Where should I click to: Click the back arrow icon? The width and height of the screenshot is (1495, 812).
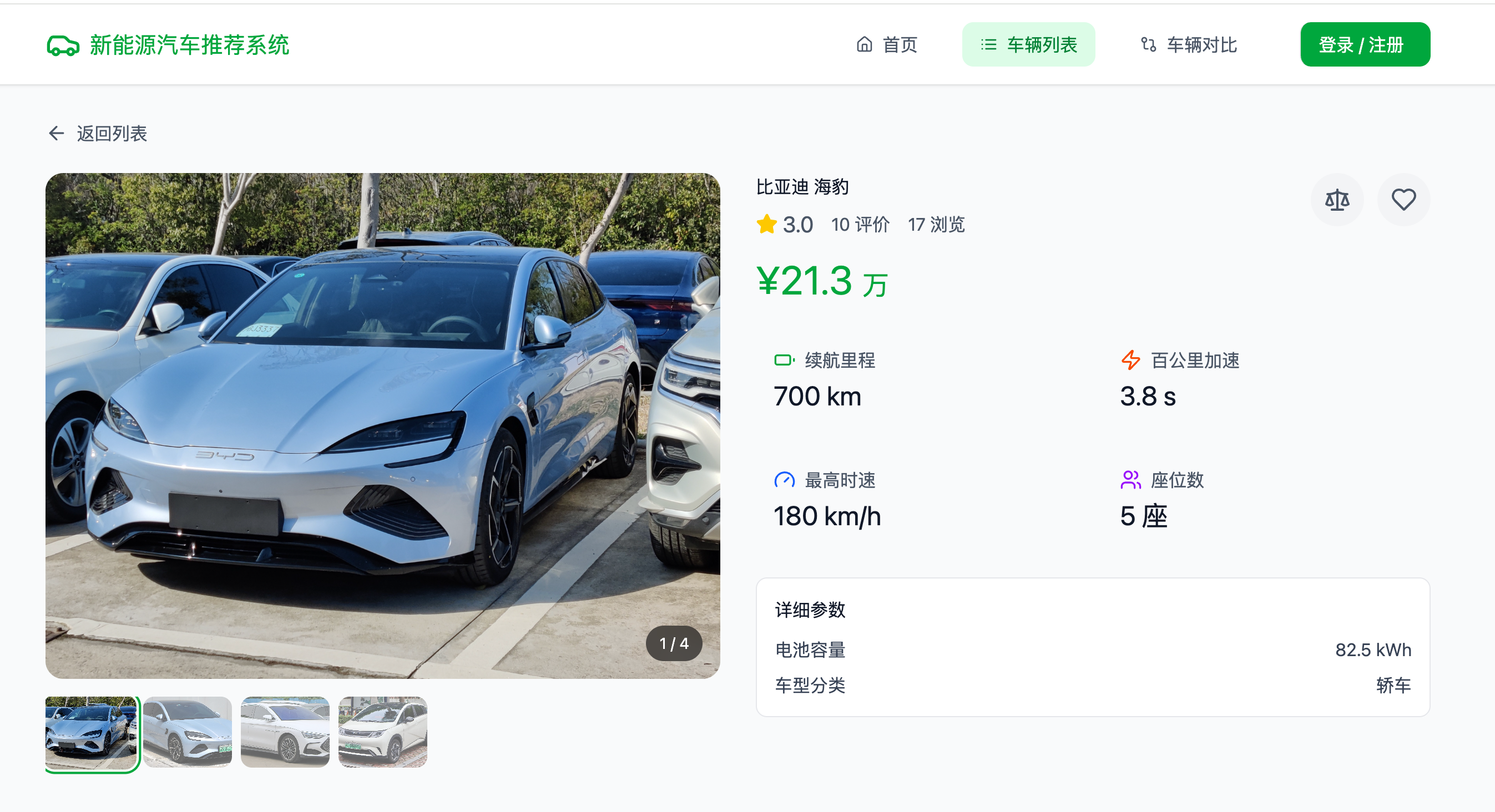[56, 134]
